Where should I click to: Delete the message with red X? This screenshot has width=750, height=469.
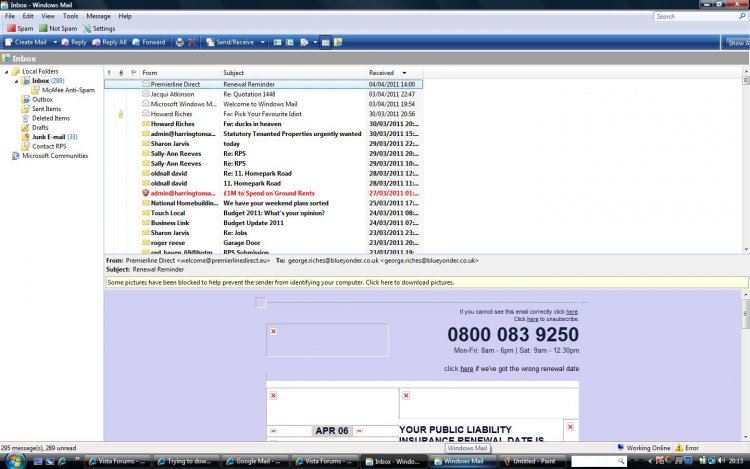click(192, 42)
